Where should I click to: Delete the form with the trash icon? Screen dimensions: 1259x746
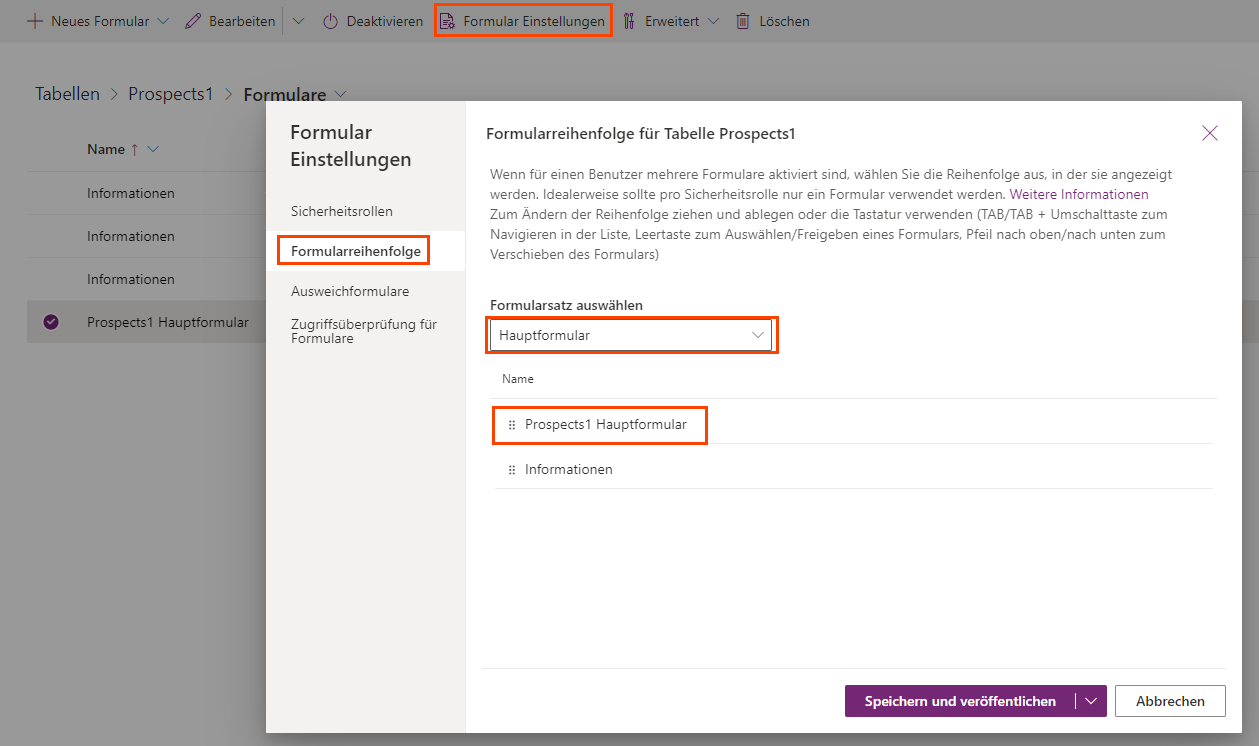[x=742, y=20]
